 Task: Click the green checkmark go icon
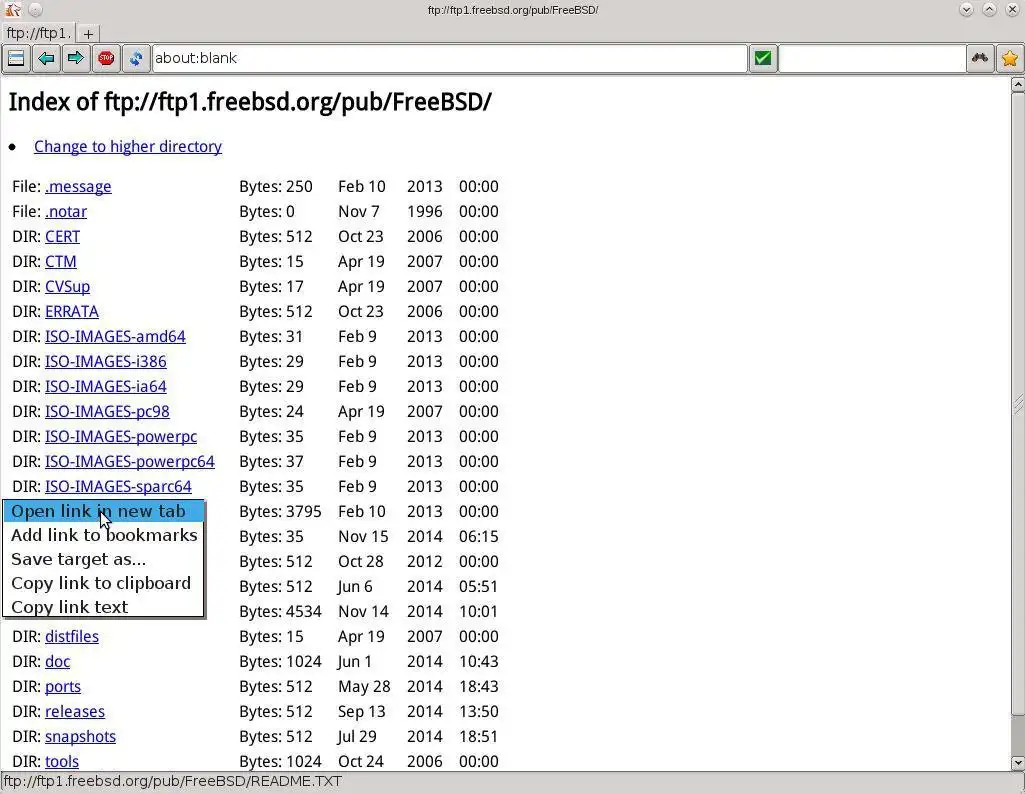[763, 58]
